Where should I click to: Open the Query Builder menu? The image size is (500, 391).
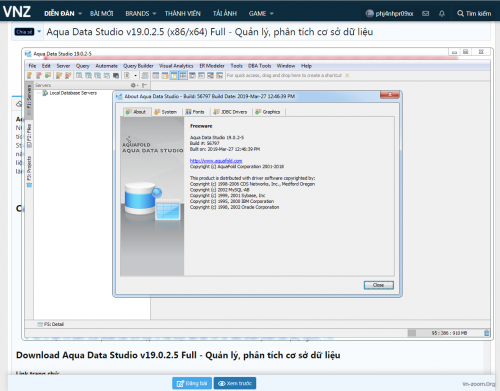coord(138,66)
